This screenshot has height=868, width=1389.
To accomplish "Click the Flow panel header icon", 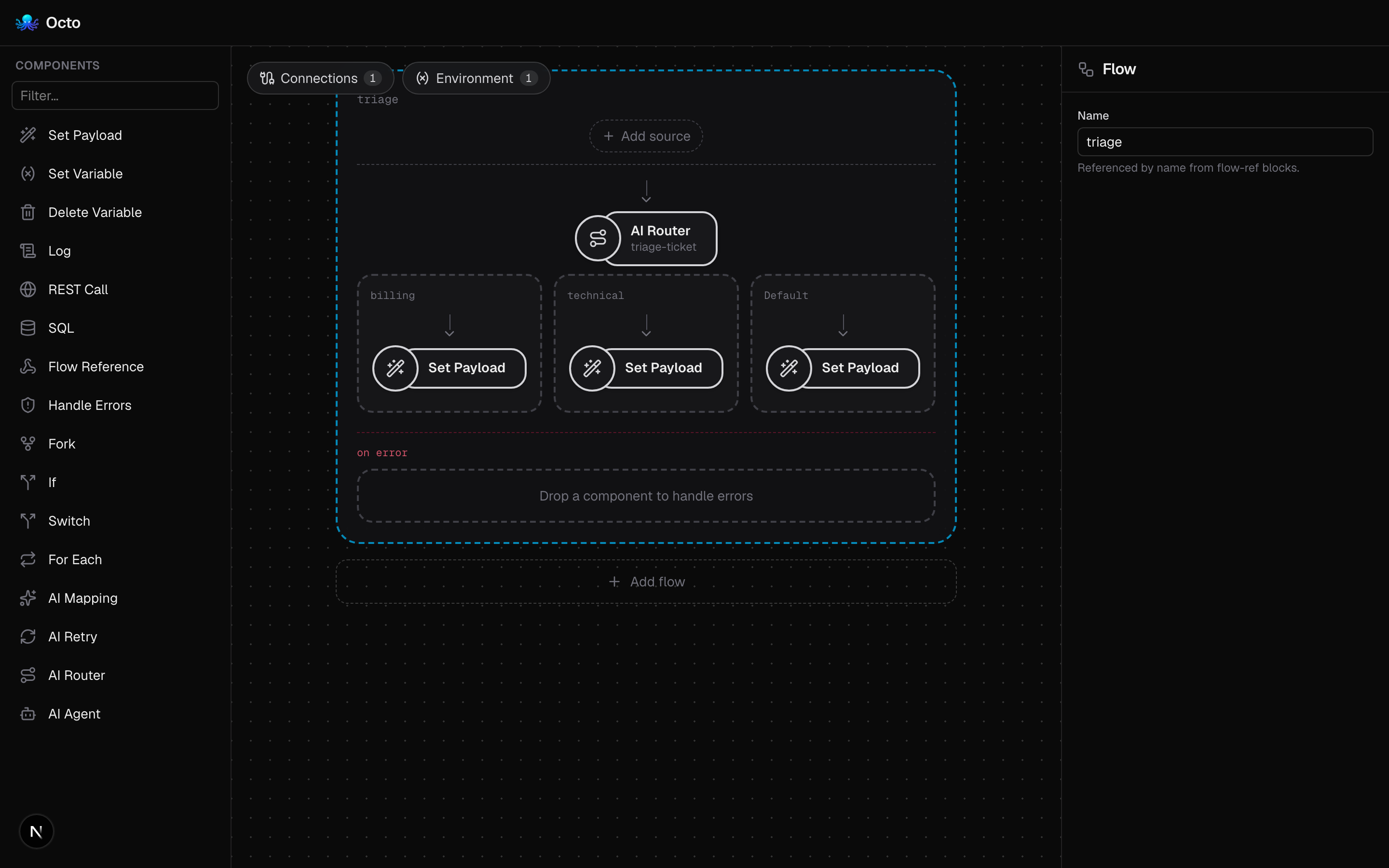I will click(x=1085, y=69).
